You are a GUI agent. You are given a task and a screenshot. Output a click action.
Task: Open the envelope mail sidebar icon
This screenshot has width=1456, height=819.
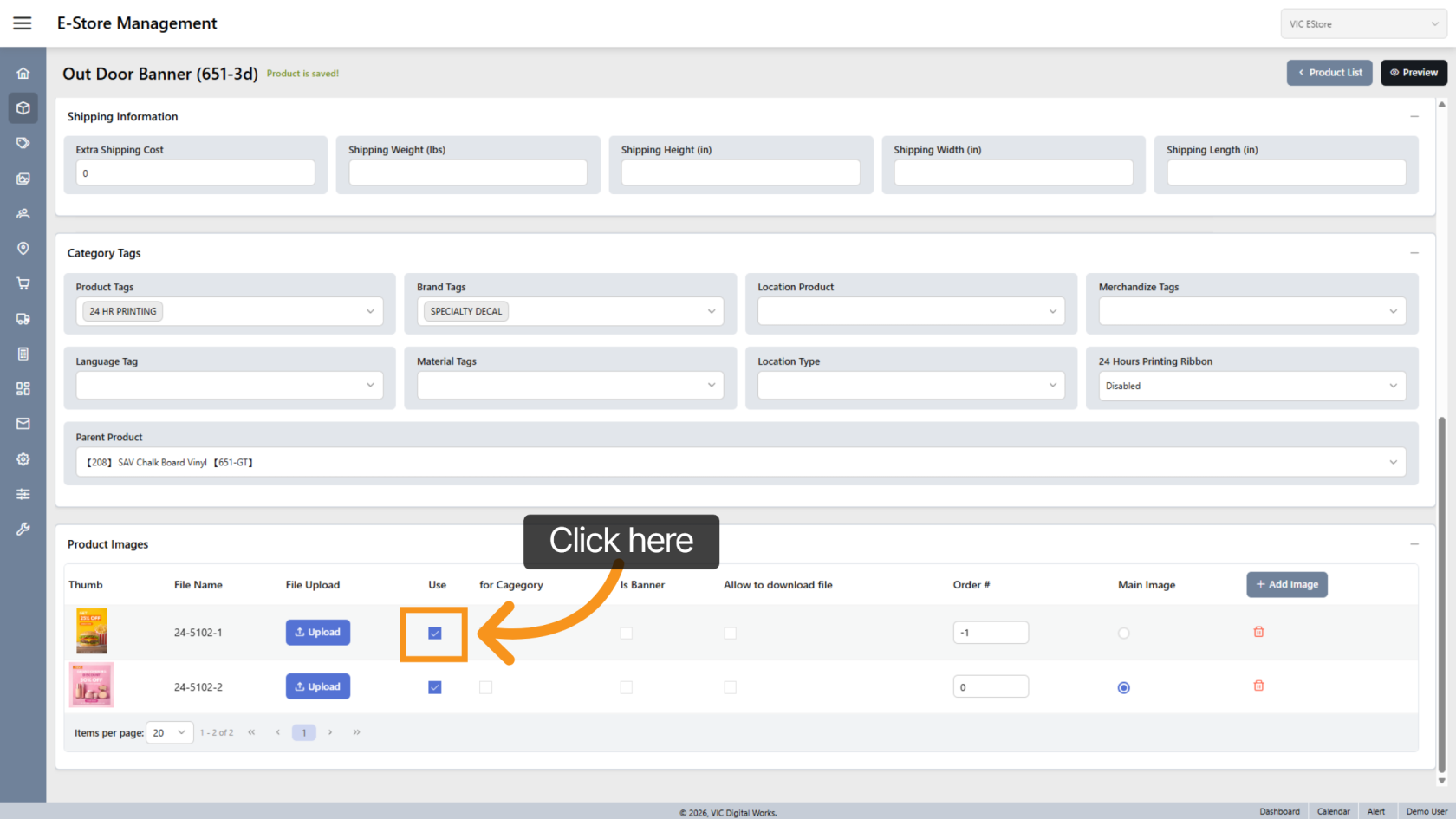point(23,424)
